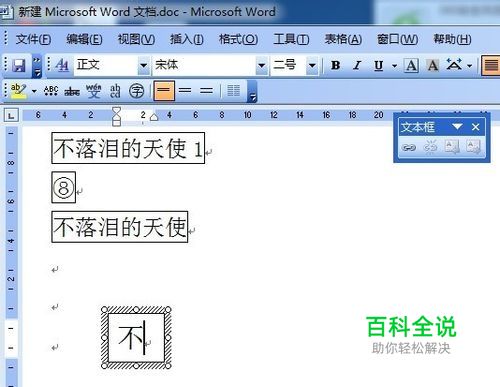The image size is (500, 387).
Task: Toggle 1.5 line spacing button
Action: click(185, 90)
